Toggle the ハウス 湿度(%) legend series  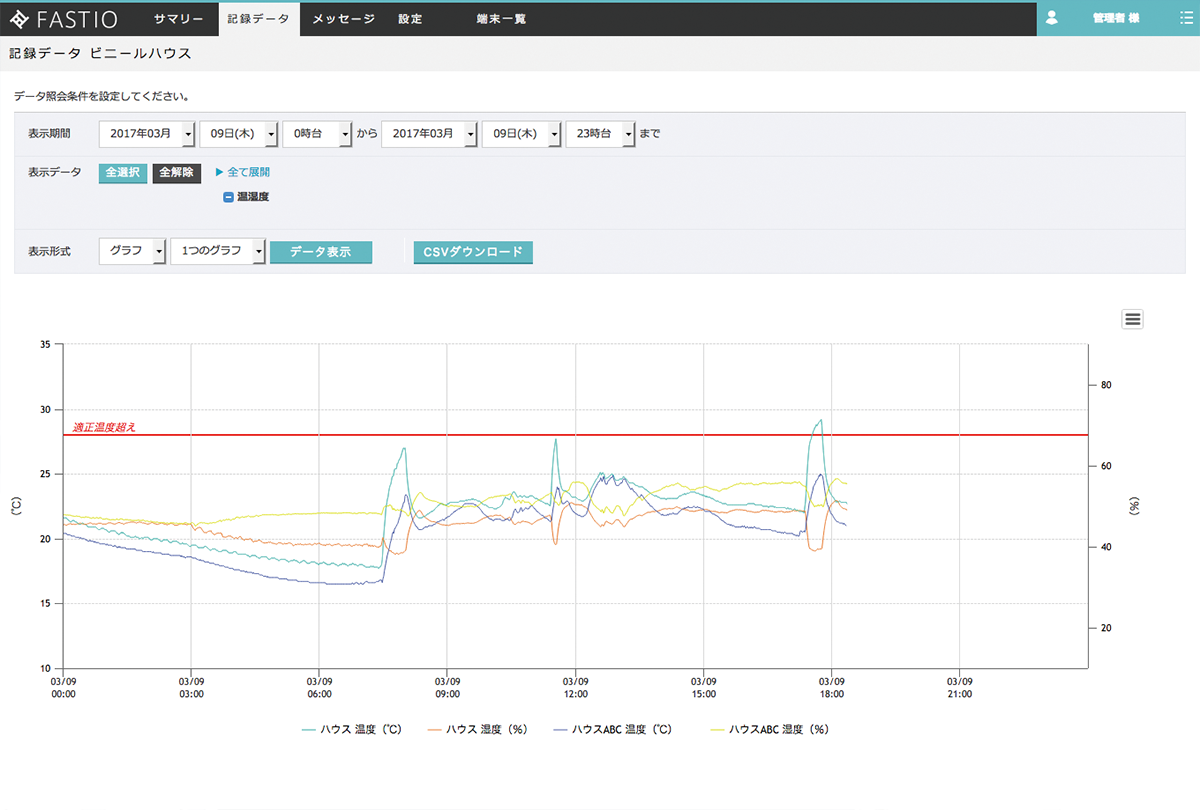tap(477, 730)
